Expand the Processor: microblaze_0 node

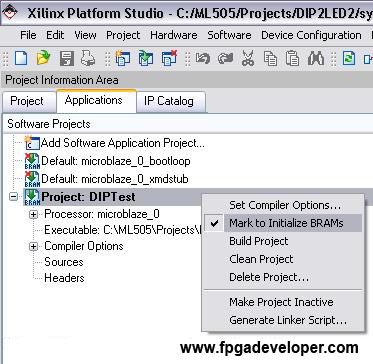pyautogui.click(x=33, y=214)
